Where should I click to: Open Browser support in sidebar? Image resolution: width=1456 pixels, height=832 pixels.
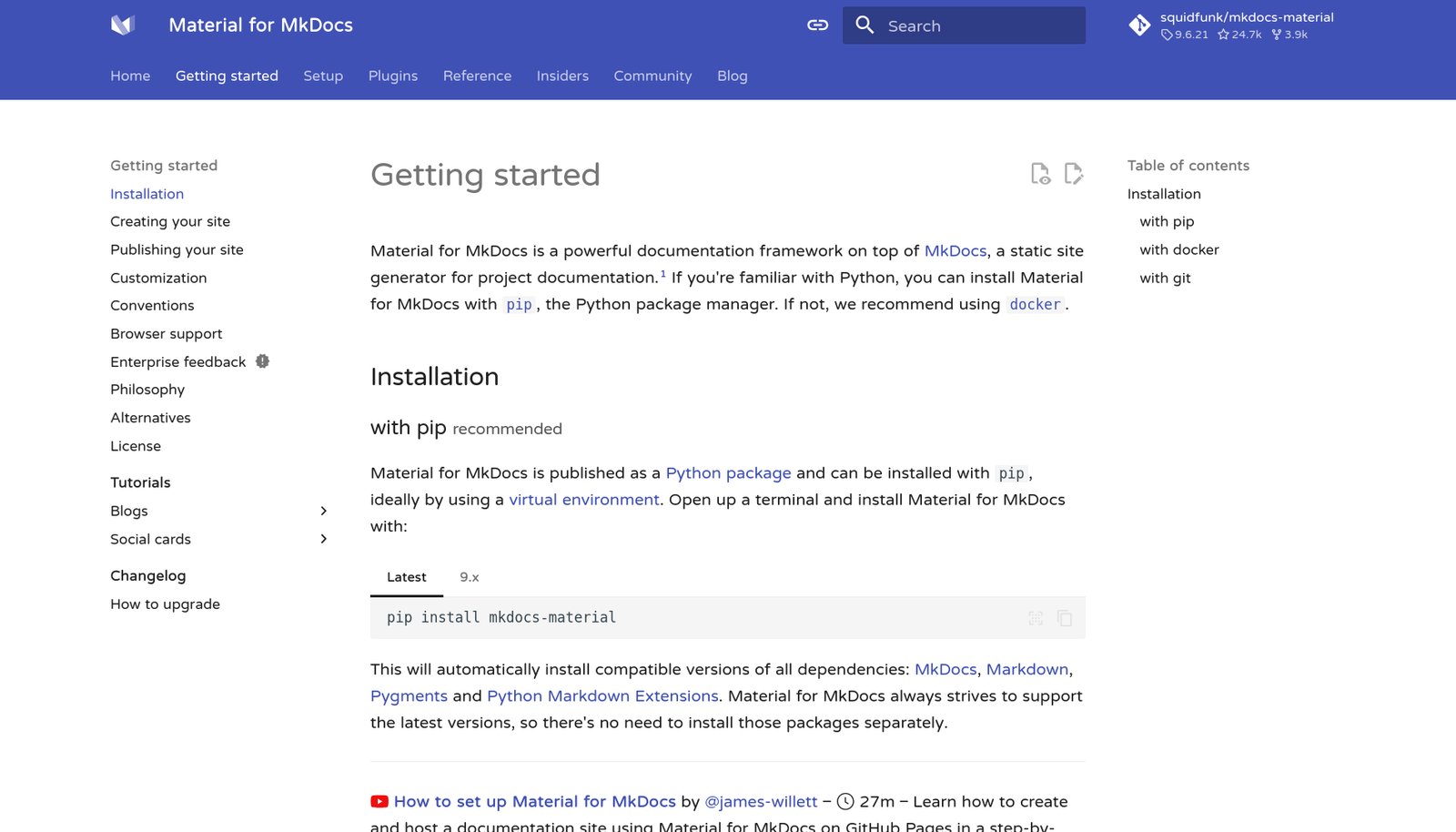click(166, 334)
